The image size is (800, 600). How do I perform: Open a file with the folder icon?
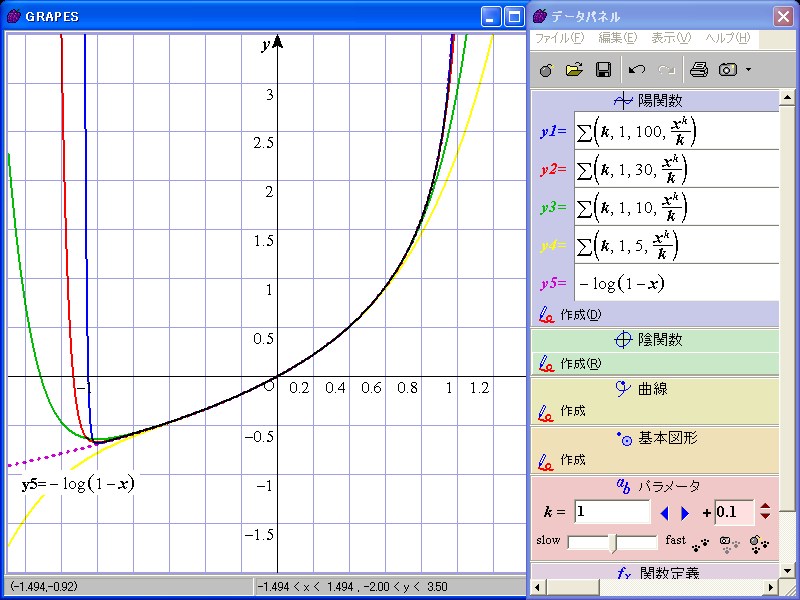574,70
